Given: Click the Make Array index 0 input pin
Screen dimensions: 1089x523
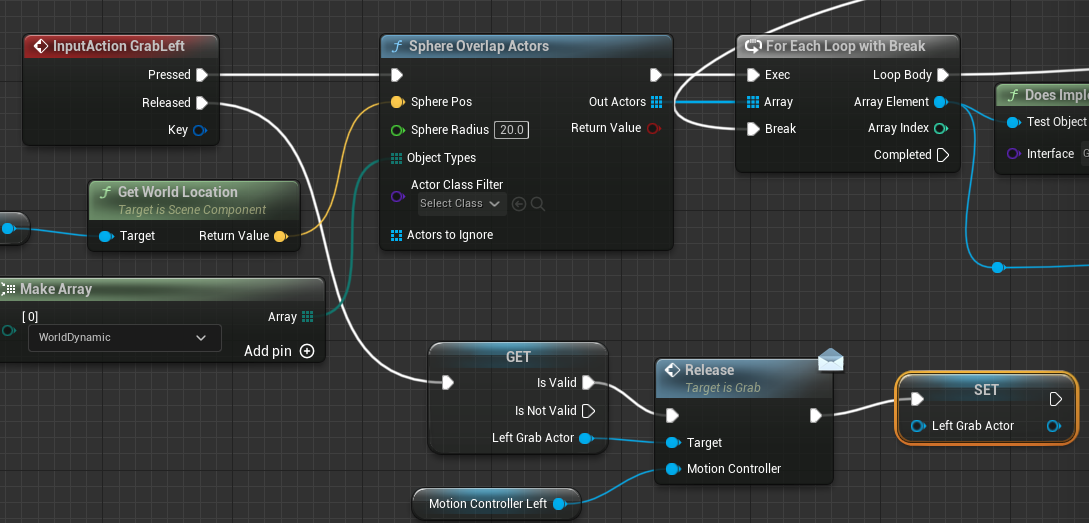Looking at the screenshot, I should click(8, 331).
